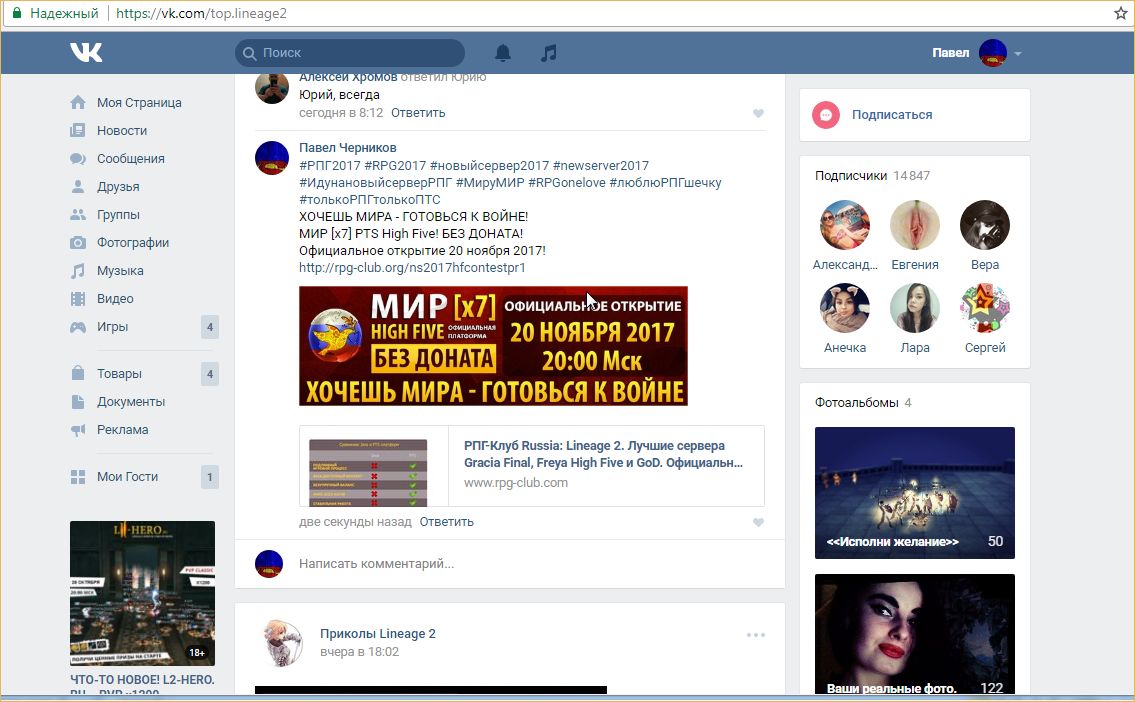Image resolution: width=1135 pixels, height=702 pixels.
Task: Click the L2-HERO advertisement image
Action: [x=143, y=593]
